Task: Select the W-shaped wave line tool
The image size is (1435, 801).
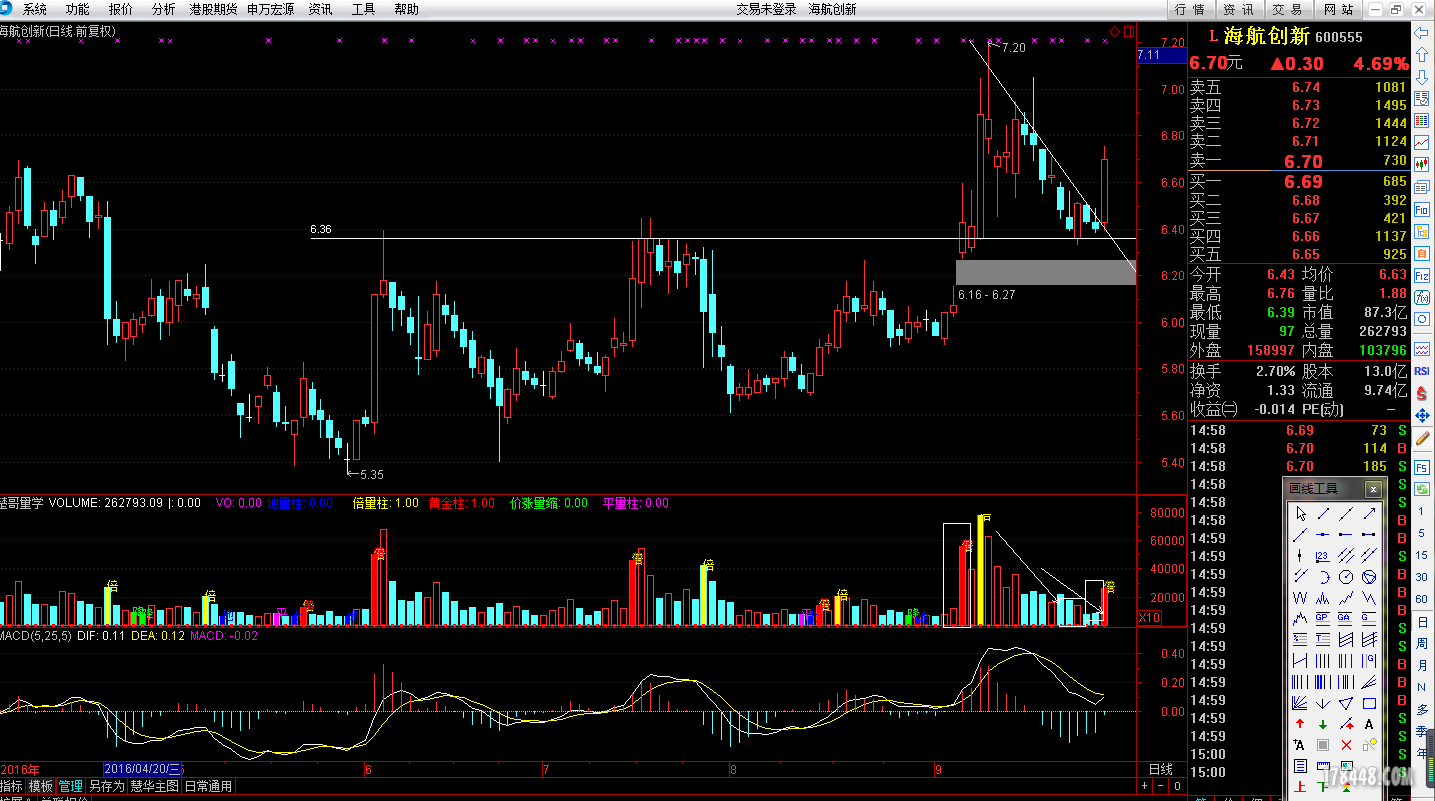Action: (x=1300, y=597)
